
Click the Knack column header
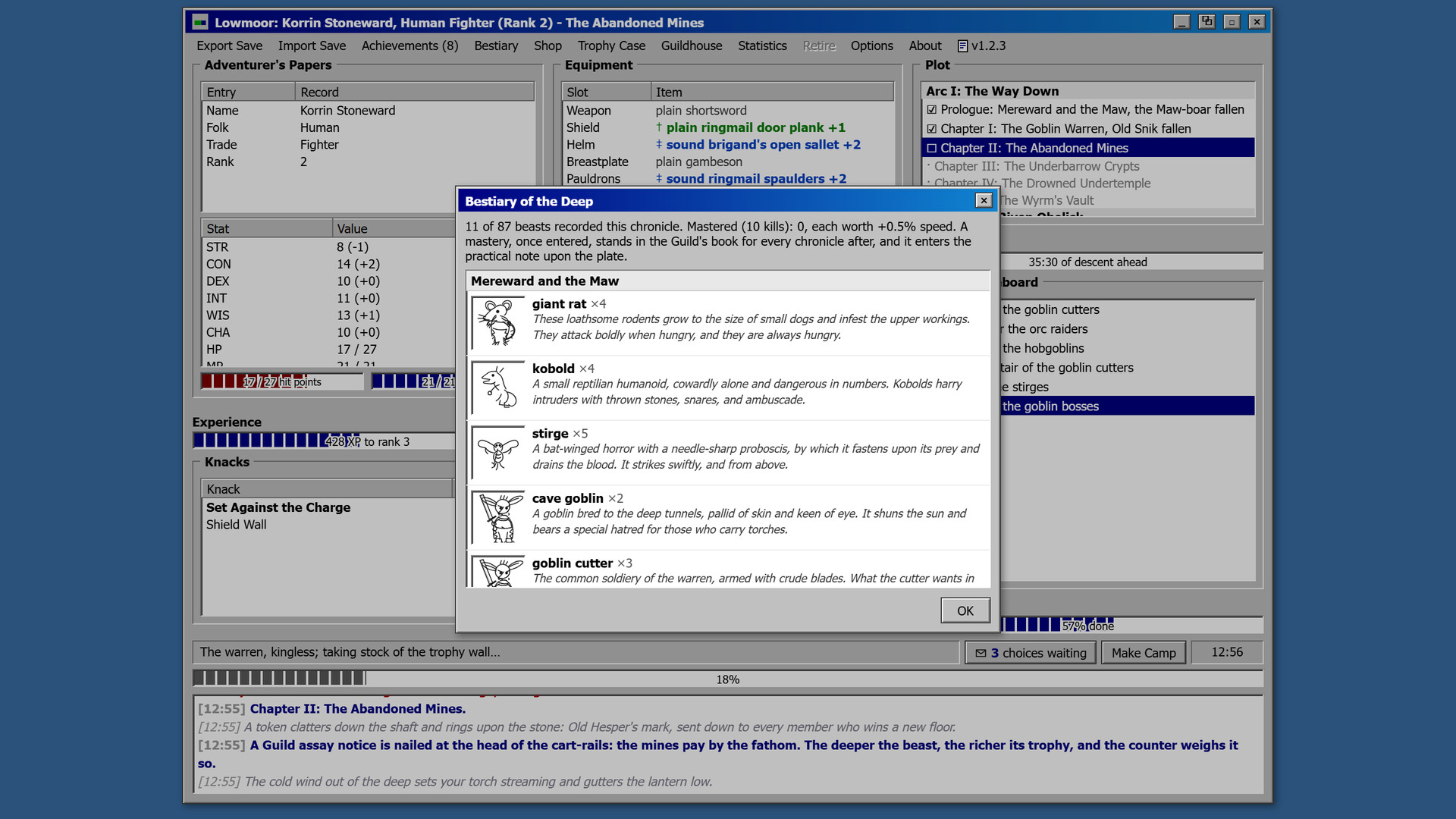[327, 489]
